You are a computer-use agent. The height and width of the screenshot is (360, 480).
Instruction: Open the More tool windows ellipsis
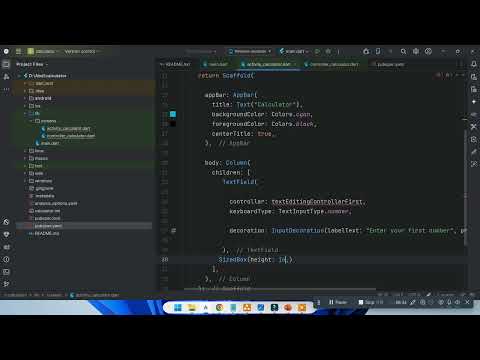point(6,89)
